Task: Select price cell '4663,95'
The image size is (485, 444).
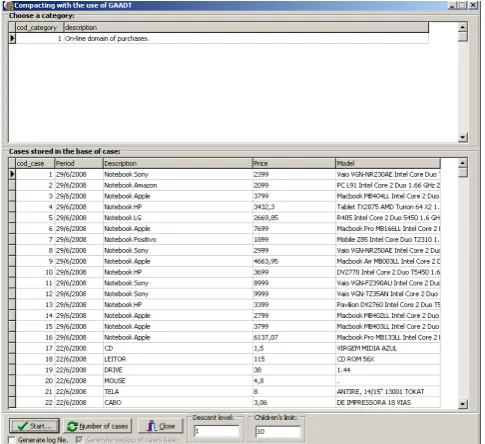Action: pos(294,261)
